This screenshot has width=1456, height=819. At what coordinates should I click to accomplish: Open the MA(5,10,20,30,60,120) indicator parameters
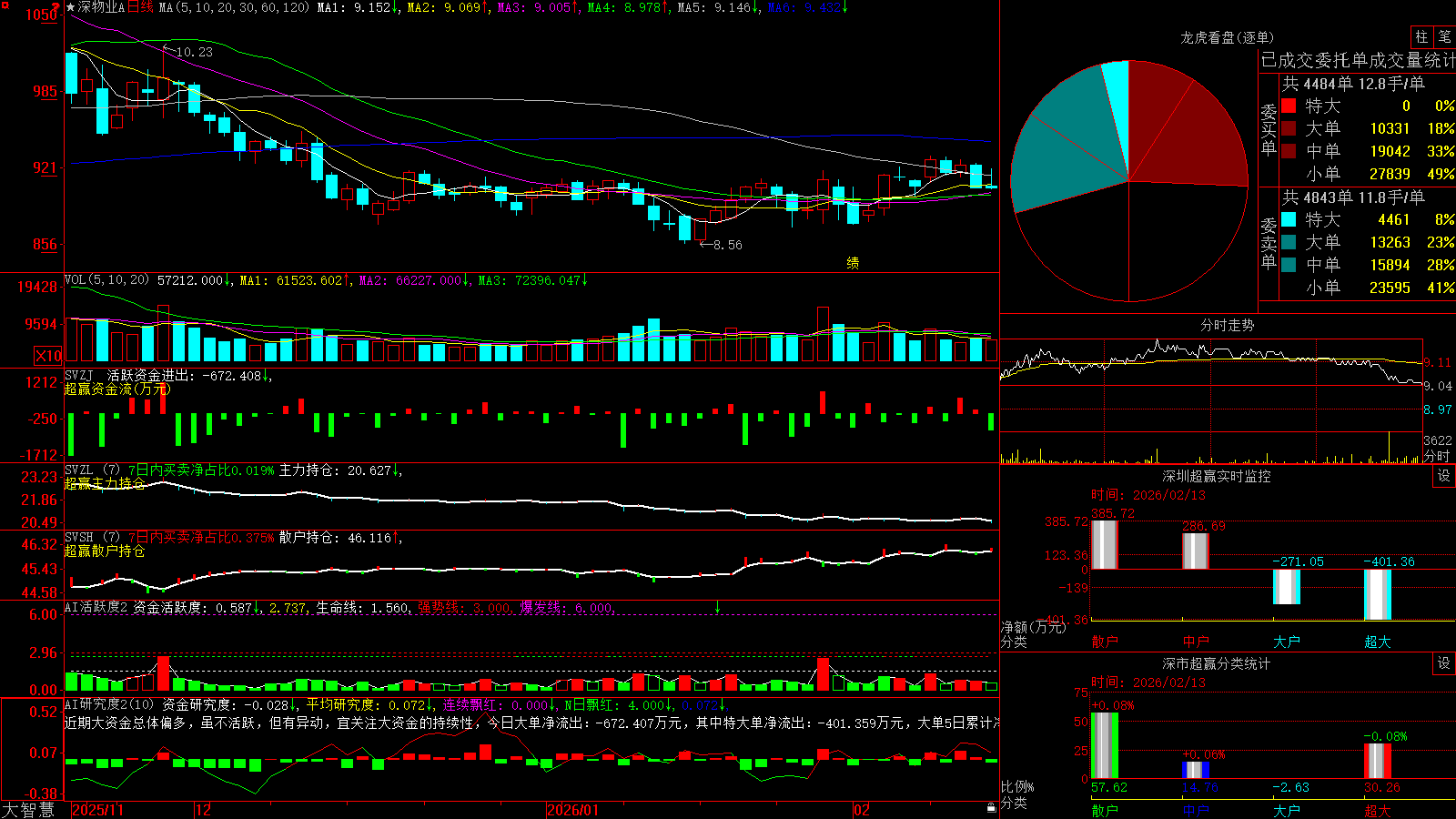(234, 7)
